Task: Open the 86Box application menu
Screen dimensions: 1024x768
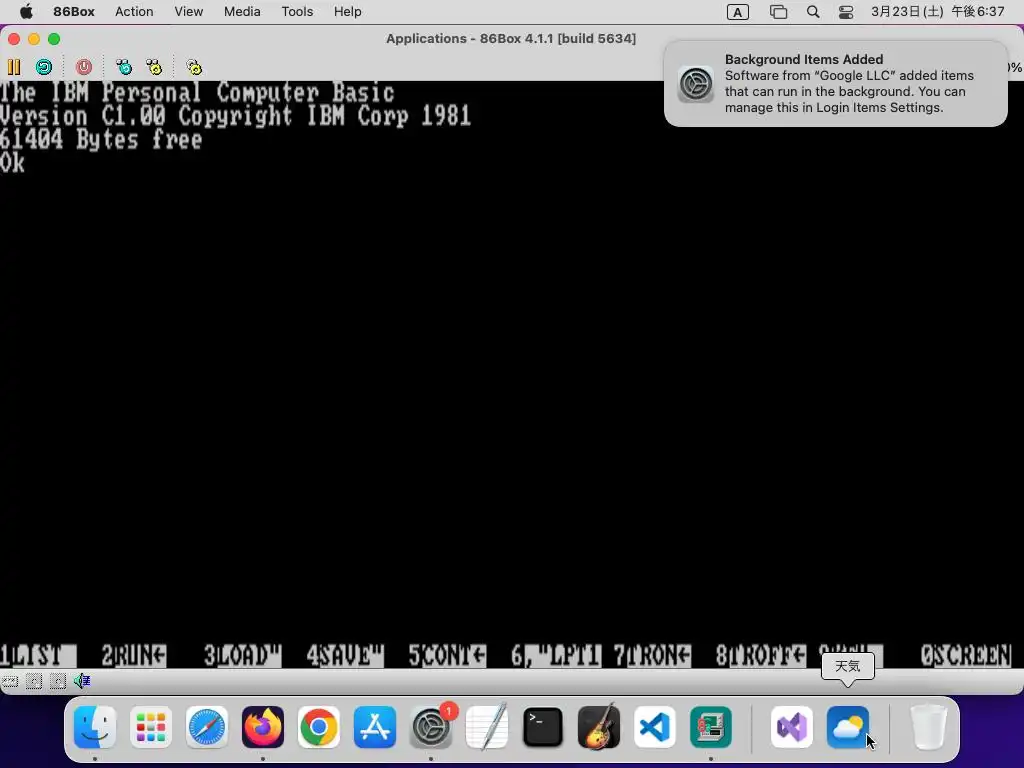Action: point(74,12)
